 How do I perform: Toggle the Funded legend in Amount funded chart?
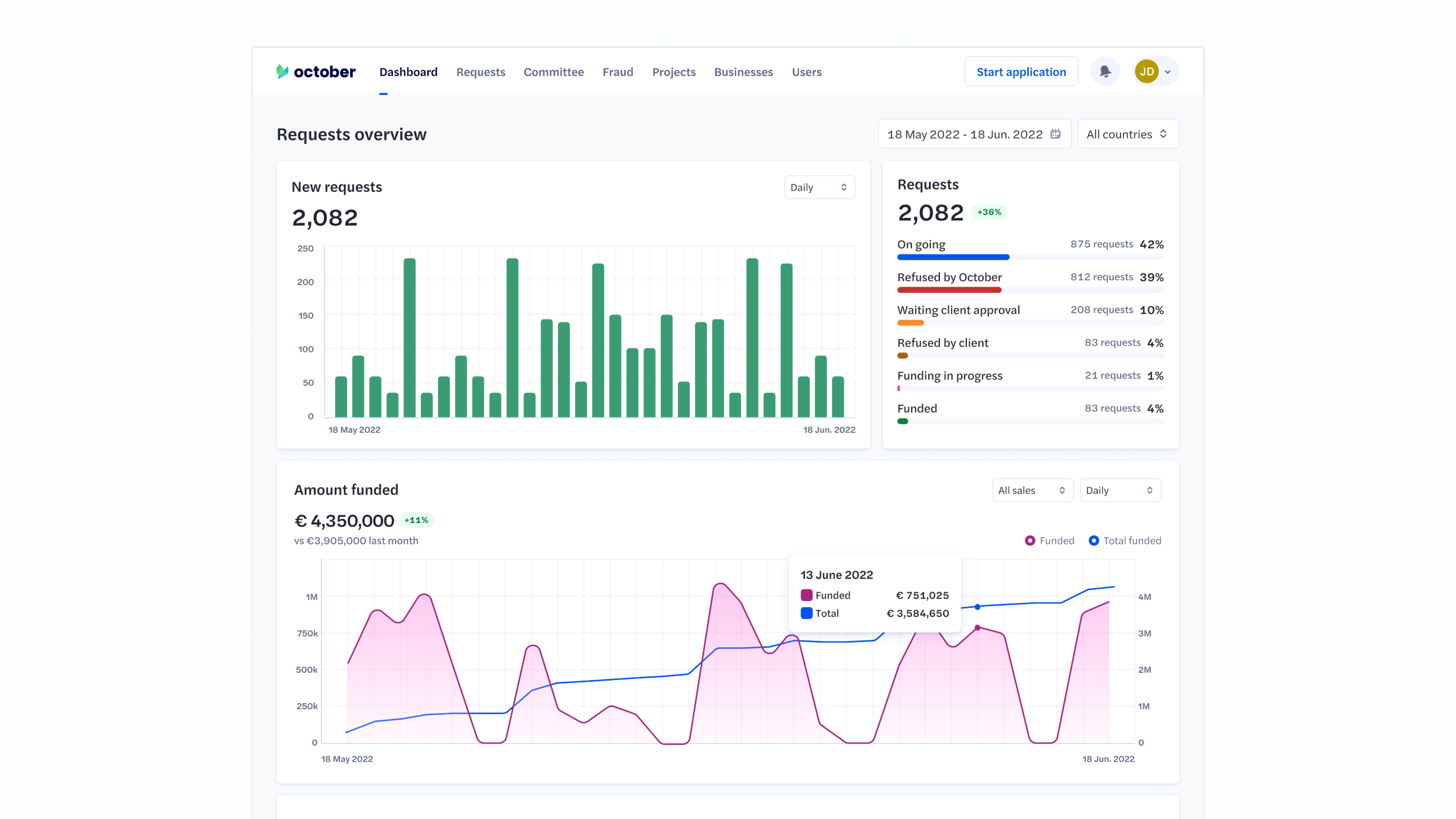point(1031,540)
